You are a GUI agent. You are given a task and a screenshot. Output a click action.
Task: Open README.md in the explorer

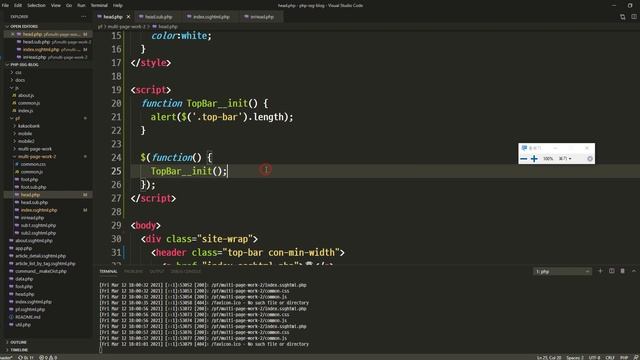tap(28, 317)
